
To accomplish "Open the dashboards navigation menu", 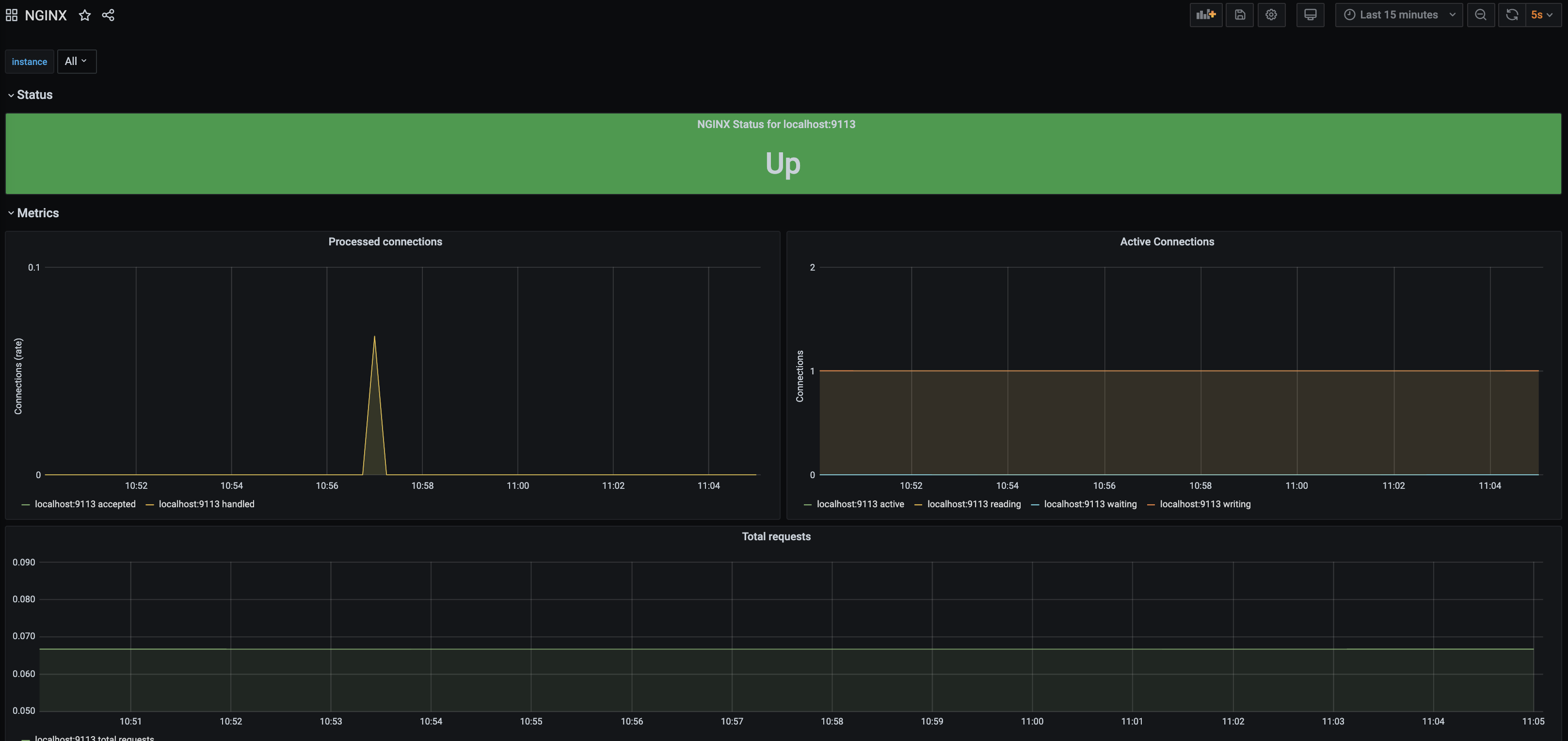I will [x=11, y=14].
